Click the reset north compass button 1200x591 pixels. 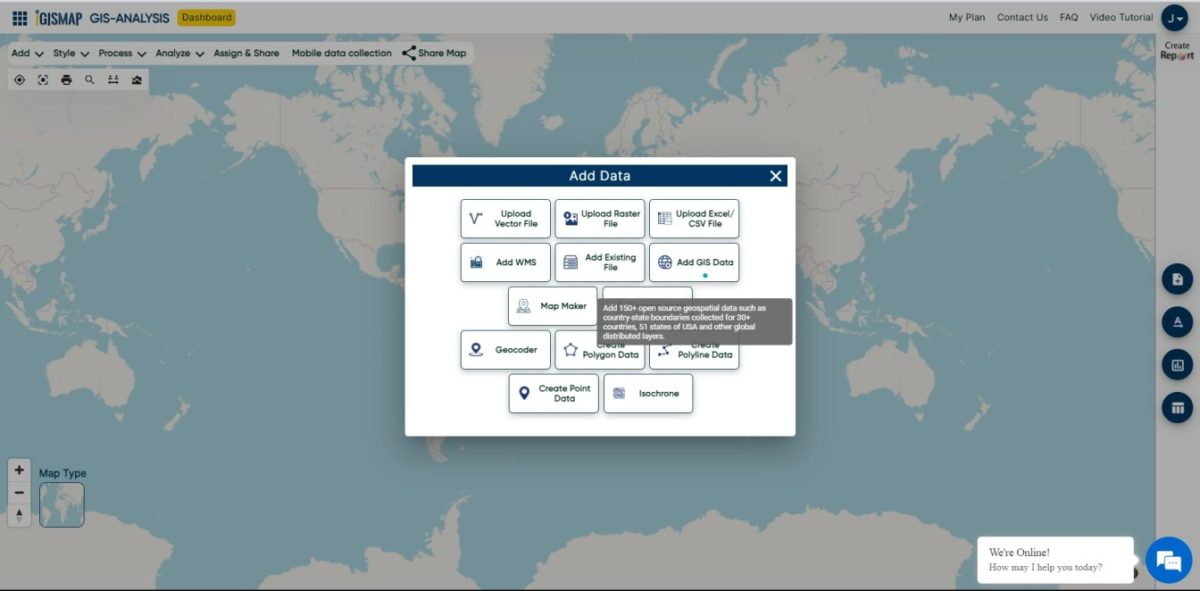(x=19, y=515)
